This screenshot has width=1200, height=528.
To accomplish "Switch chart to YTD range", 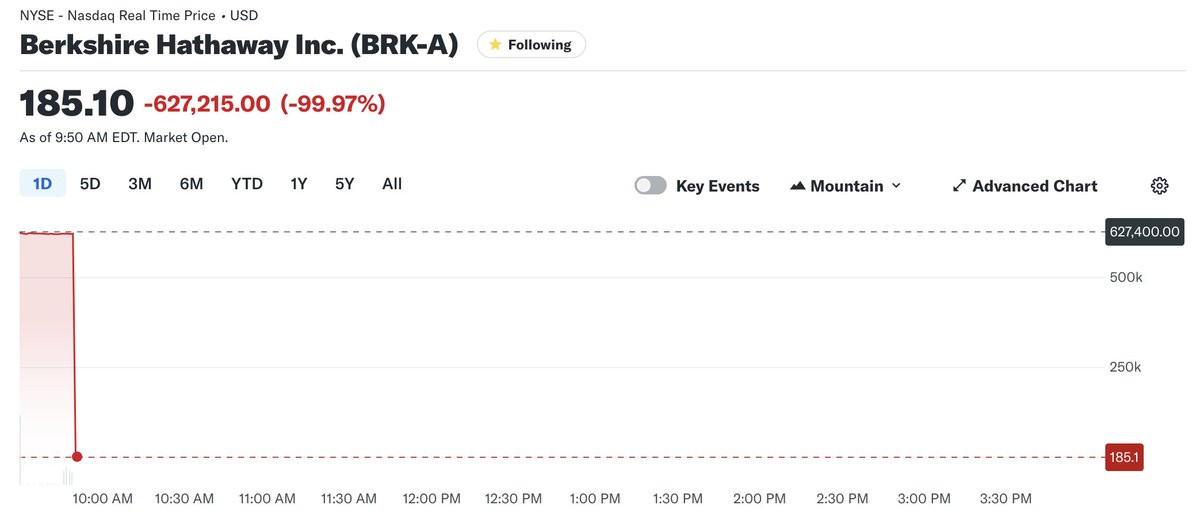I will pyautogui.click(x=247, y=184).
